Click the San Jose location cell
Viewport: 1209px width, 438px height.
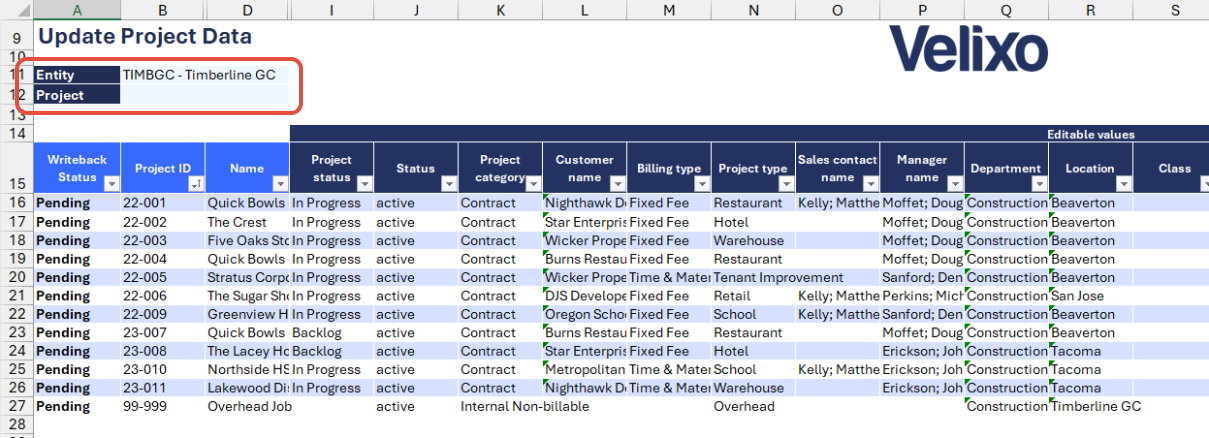click(1090, 296)
